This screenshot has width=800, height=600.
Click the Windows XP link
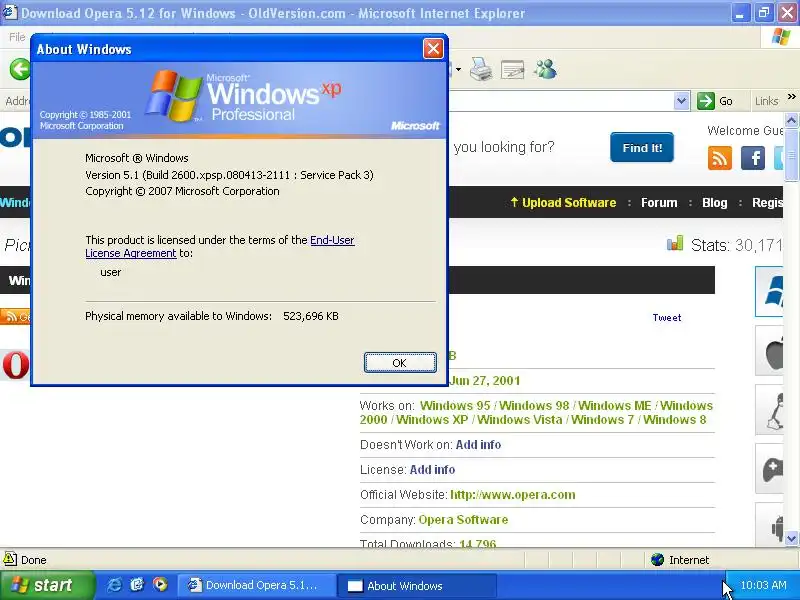[432, 420]
